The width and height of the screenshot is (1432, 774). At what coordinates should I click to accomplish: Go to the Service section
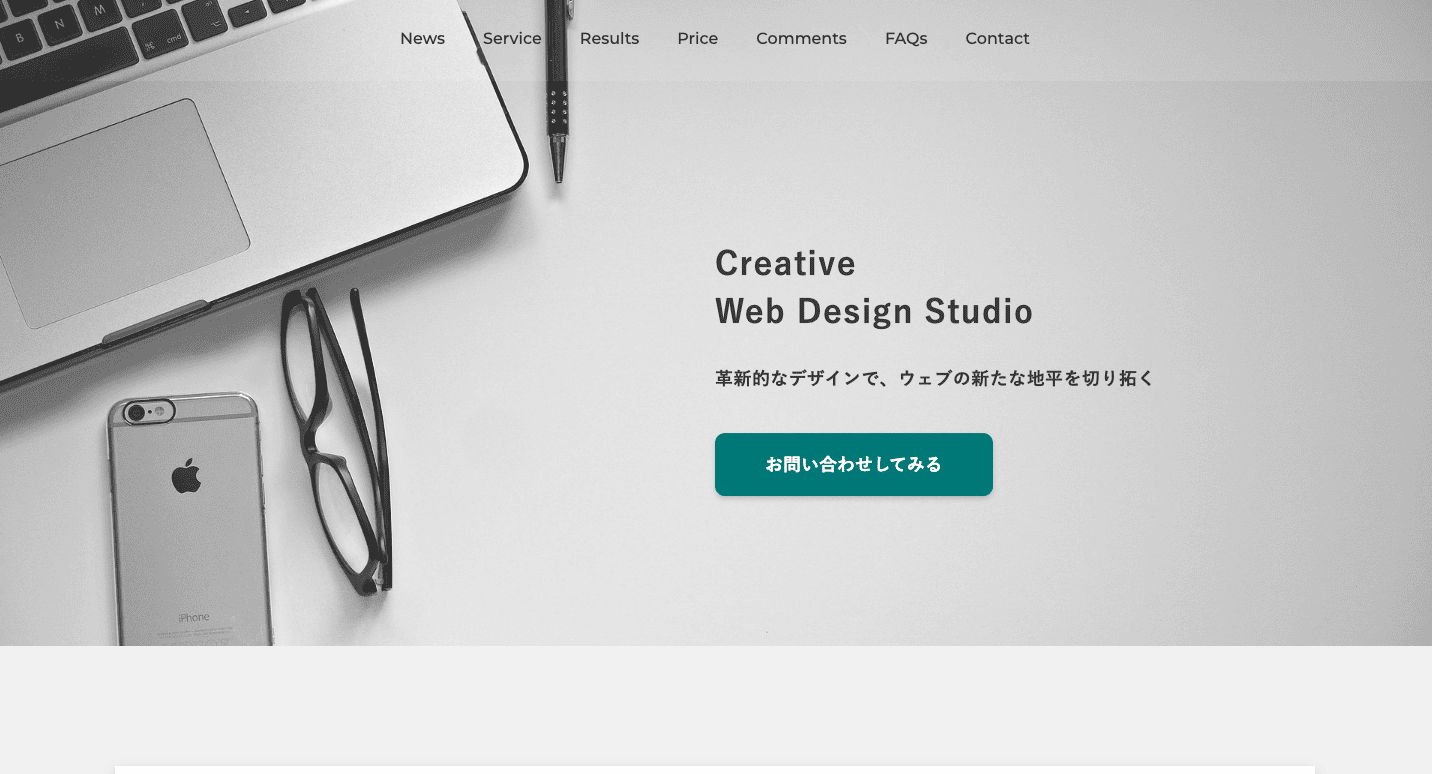coord(512,39)
